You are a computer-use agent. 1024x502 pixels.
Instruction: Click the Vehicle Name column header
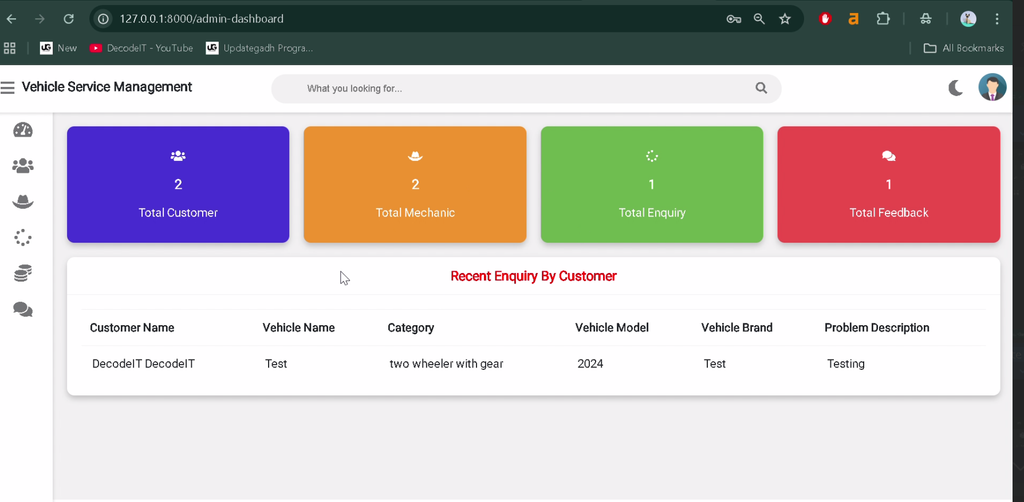click(298, 328)
